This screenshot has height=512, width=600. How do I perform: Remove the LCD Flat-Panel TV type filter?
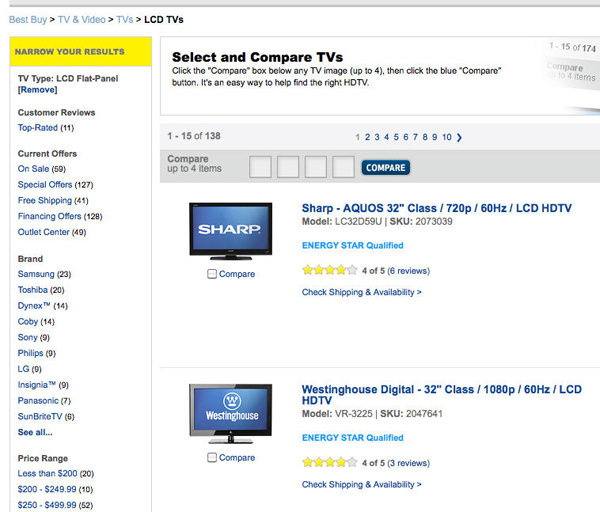pos(37,90)
